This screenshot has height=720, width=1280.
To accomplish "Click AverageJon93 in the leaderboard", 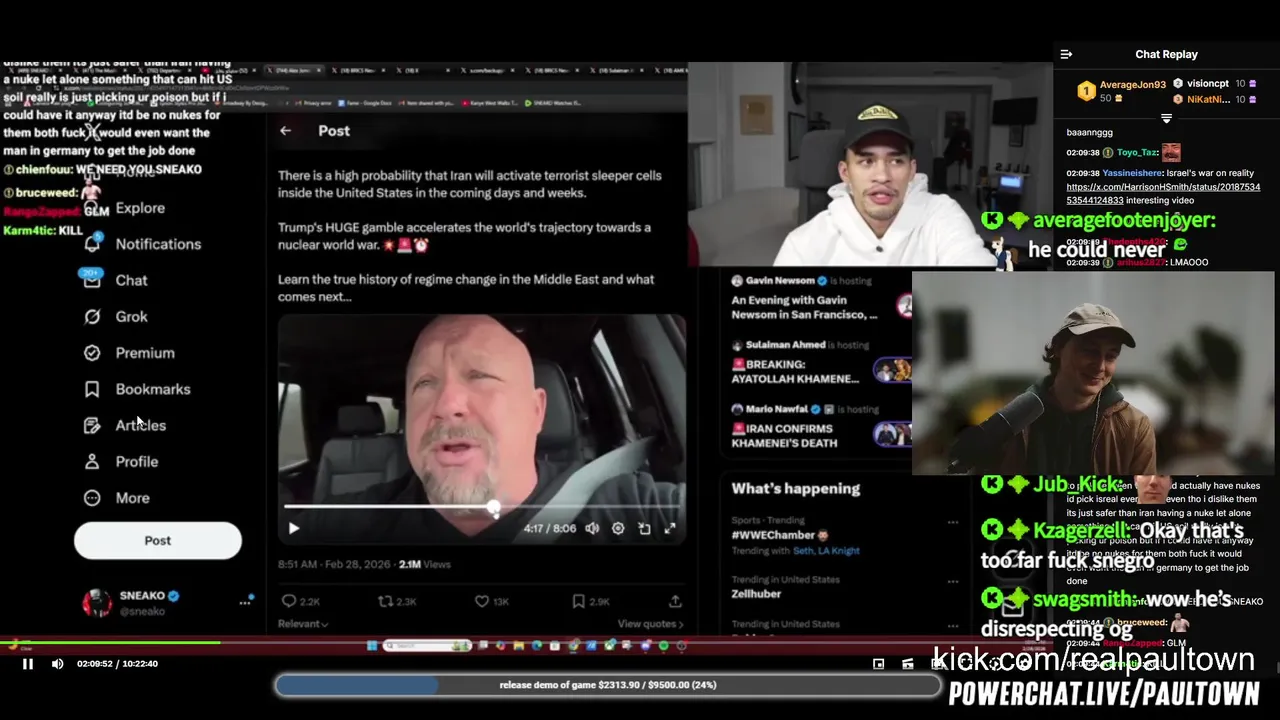I will pyautogui.click(x=1132, y=85).
